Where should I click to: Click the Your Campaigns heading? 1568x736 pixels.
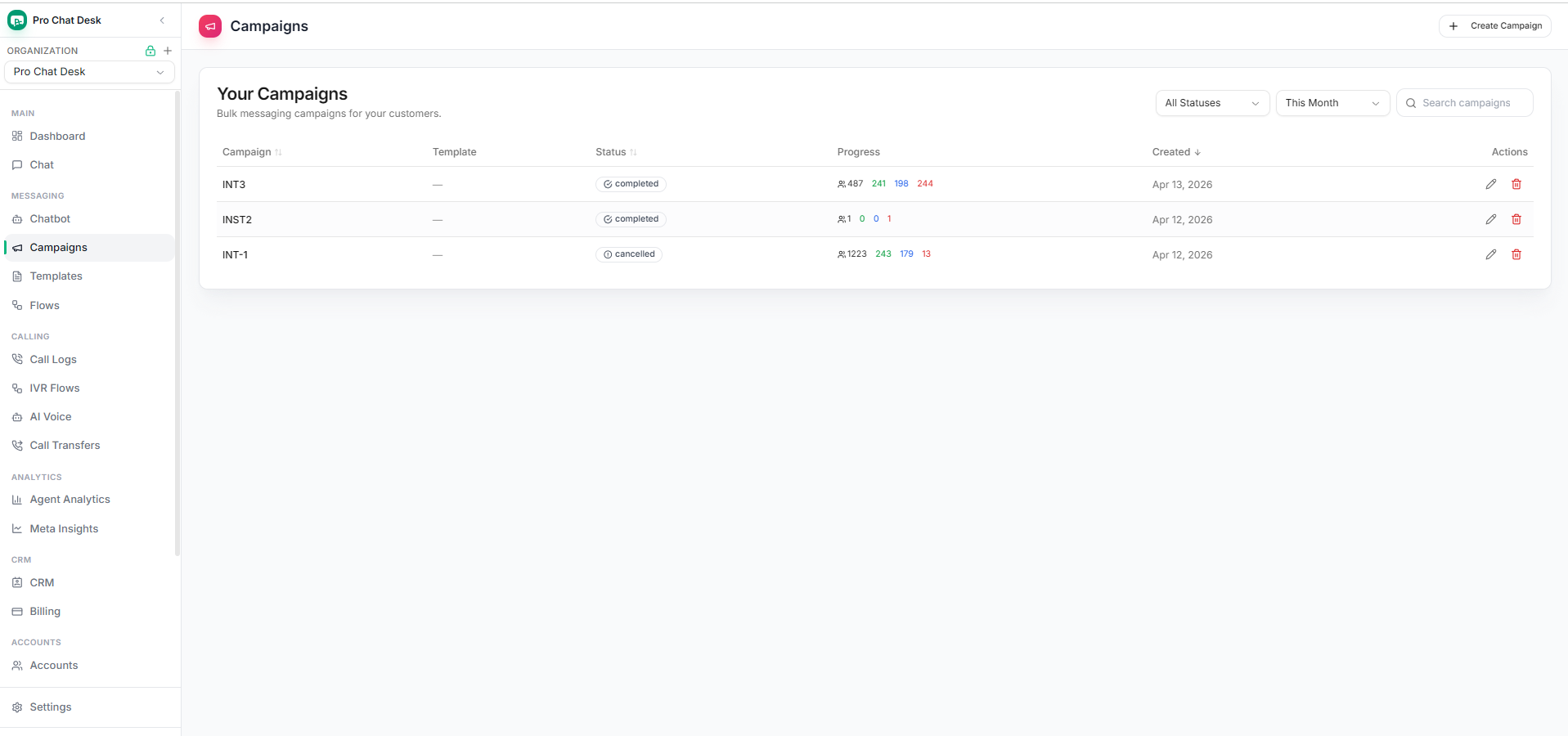coord(282,94)
